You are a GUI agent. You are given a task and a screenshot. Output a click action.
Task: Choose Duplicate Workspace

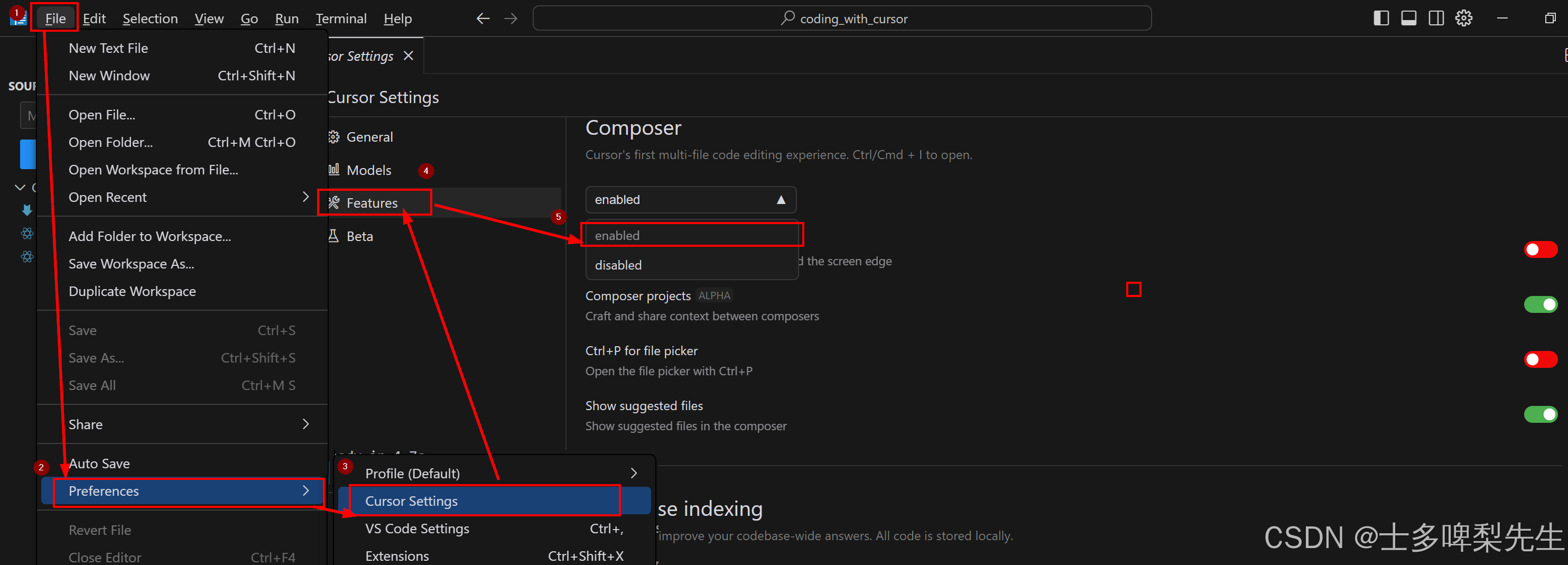coord(182,291)
